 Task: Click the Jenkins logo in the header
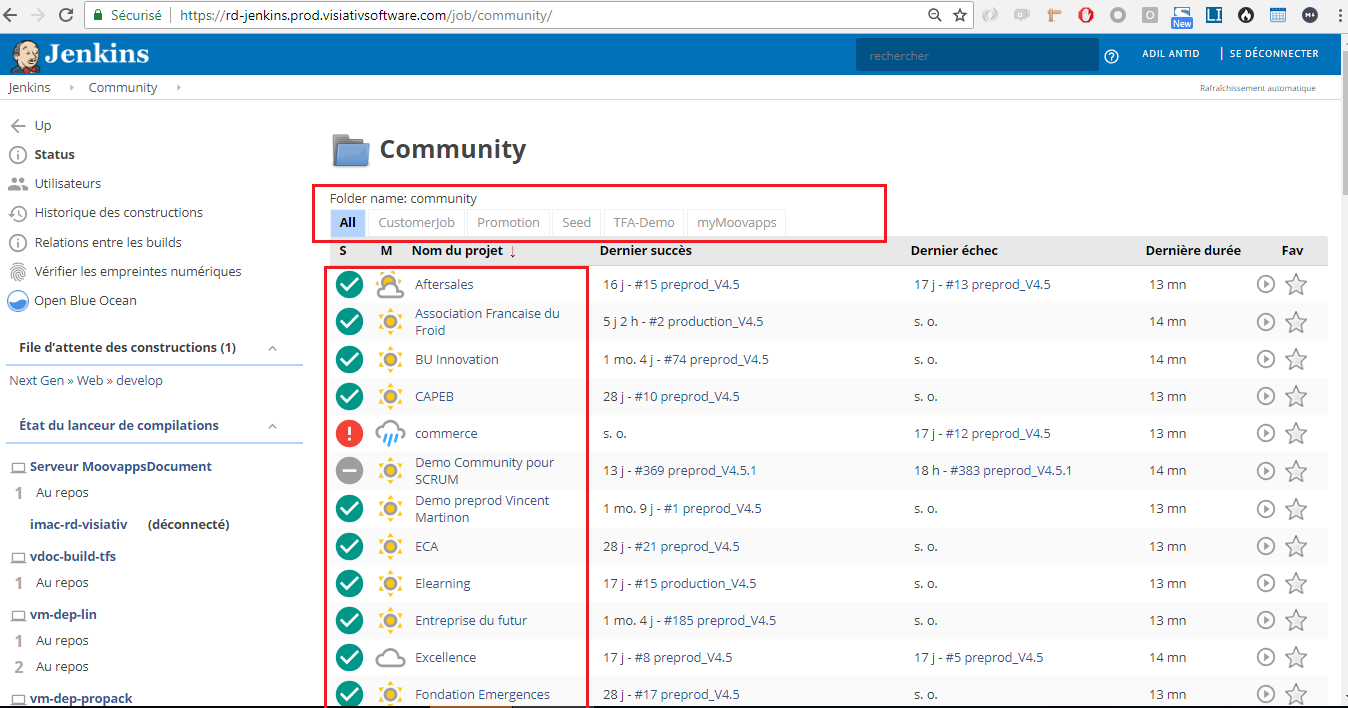pos(80,54)
